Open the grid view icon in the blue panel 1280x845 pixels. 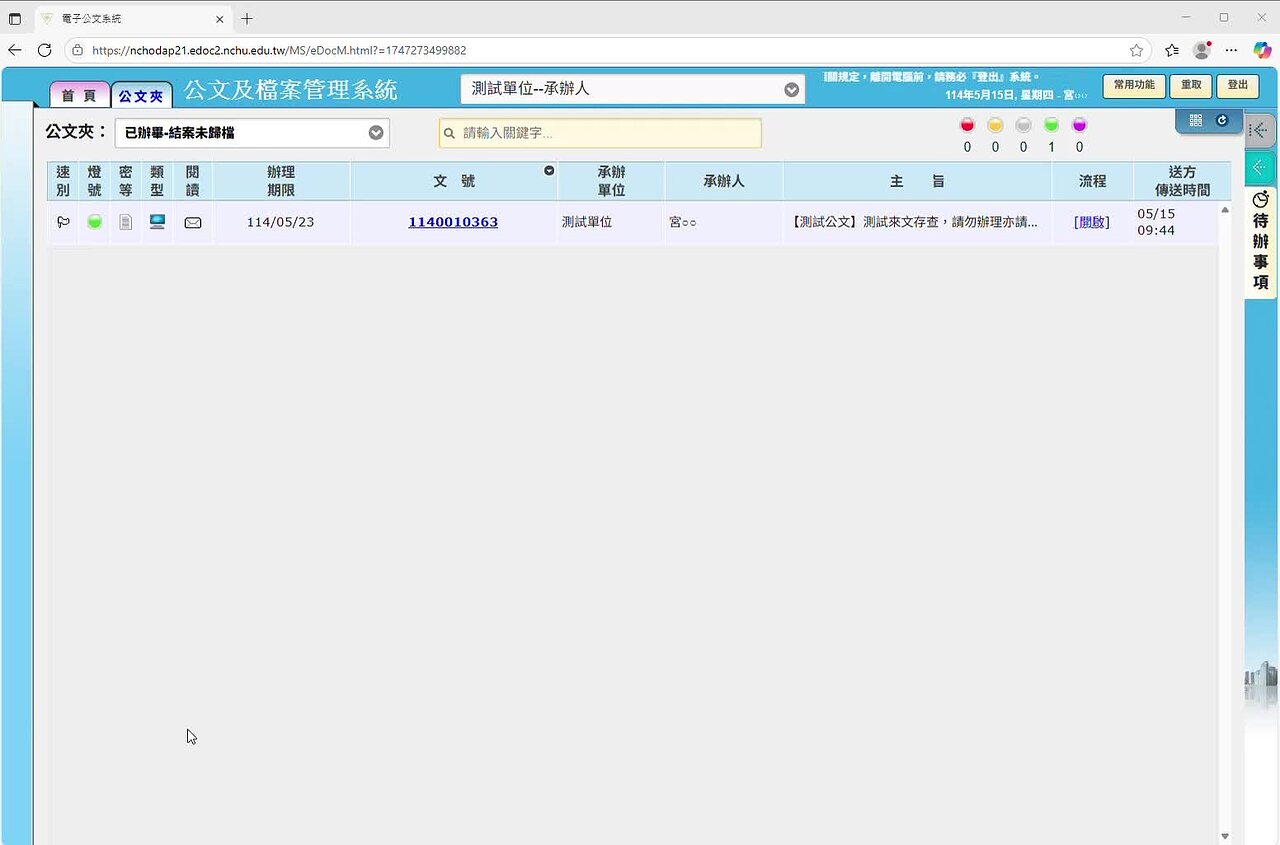coord(1196,120)
